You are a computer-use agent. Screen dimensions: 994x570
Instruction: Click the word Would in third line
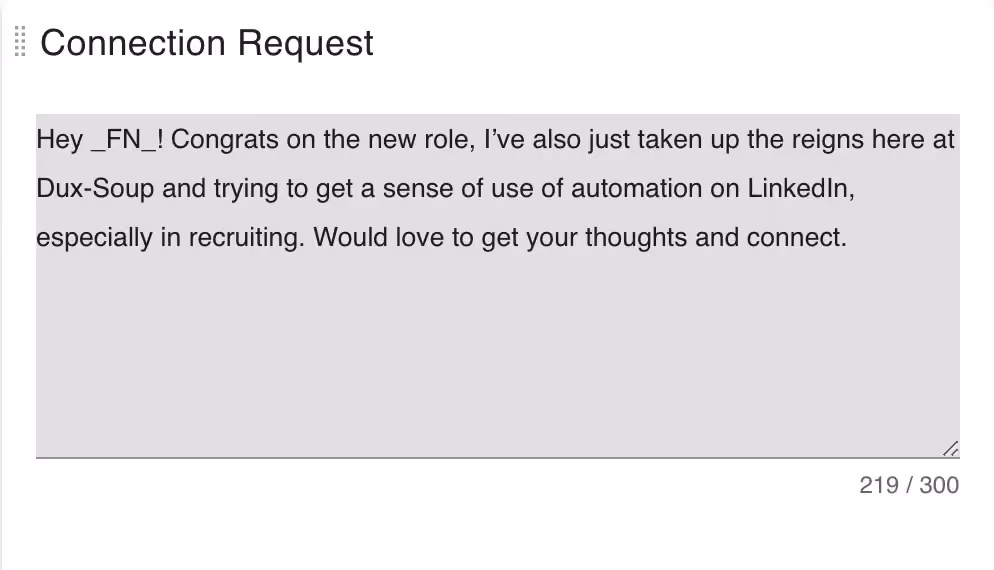point(350,238)
